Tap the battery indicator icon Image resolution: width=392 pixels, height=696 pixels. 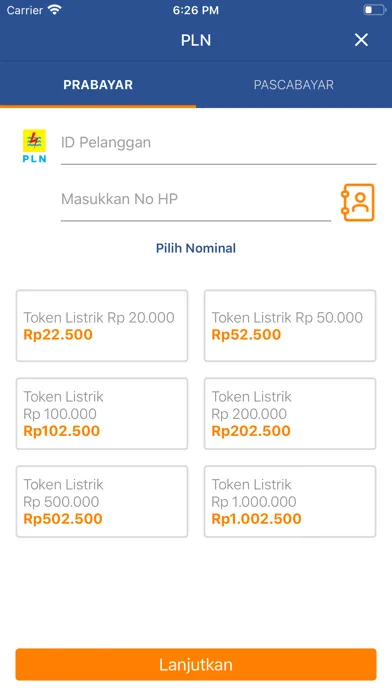pos(374,10)
